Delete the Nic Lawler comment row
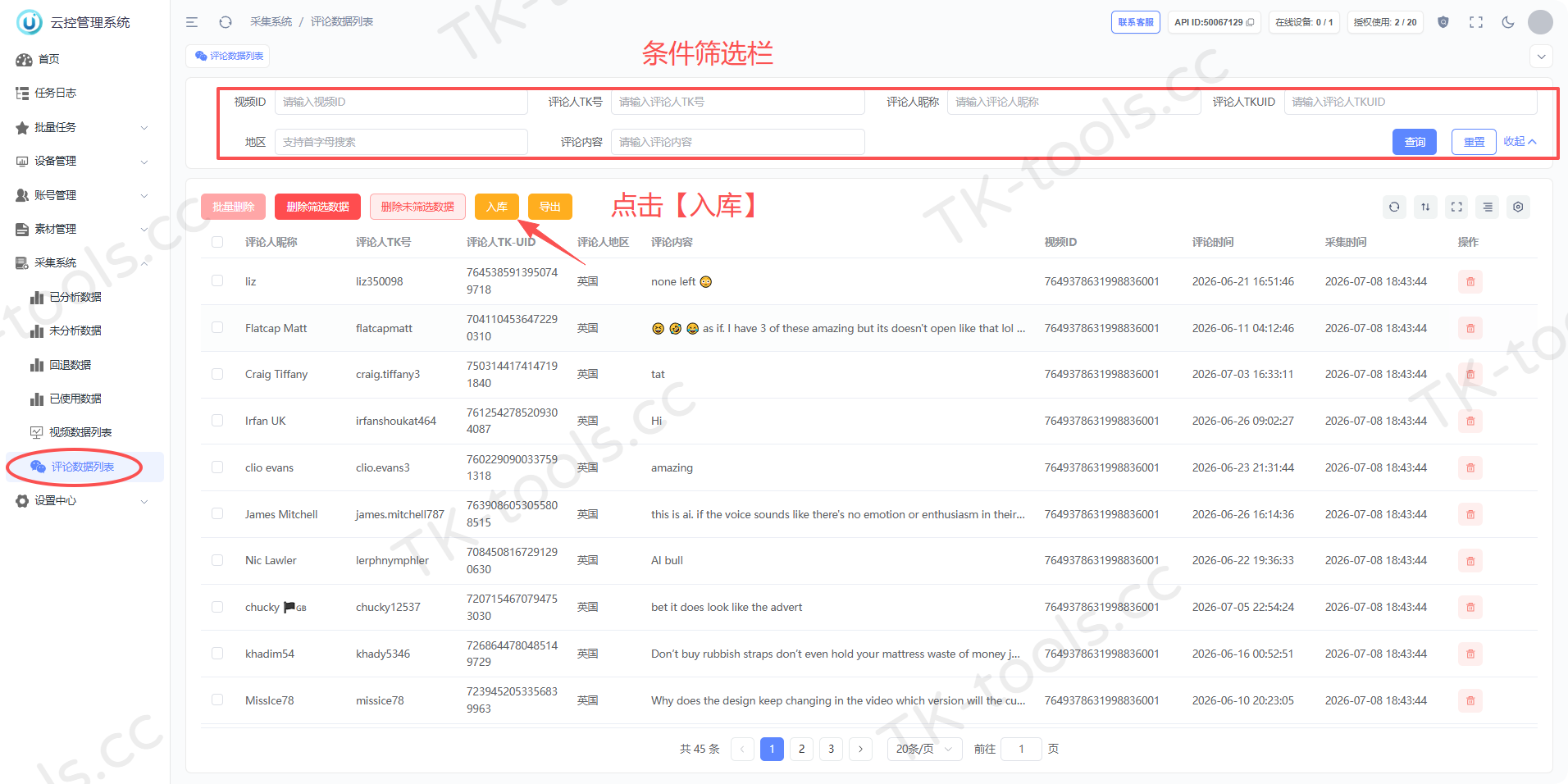The image size is (1568, 784). (1470, 560)
